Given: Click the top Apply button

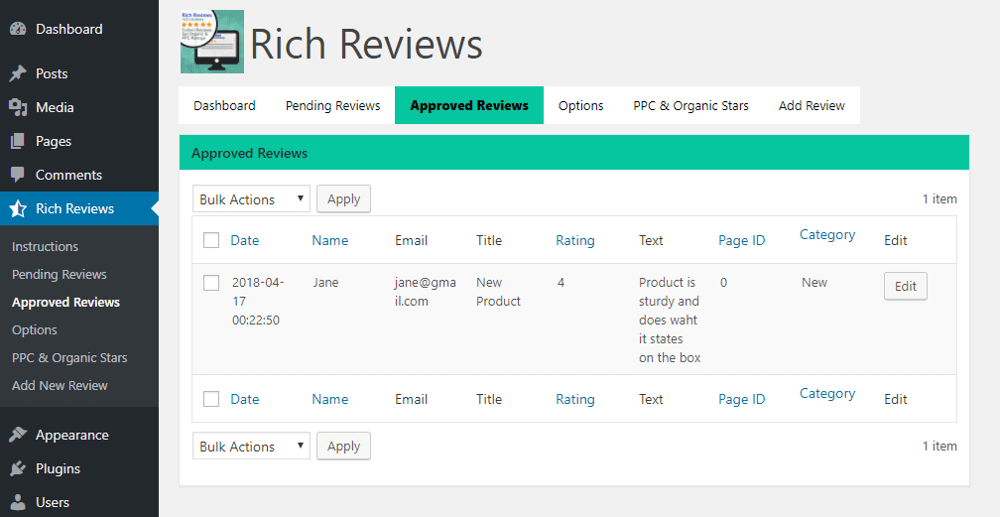Looking at the screenshot, I should [344, 199].
